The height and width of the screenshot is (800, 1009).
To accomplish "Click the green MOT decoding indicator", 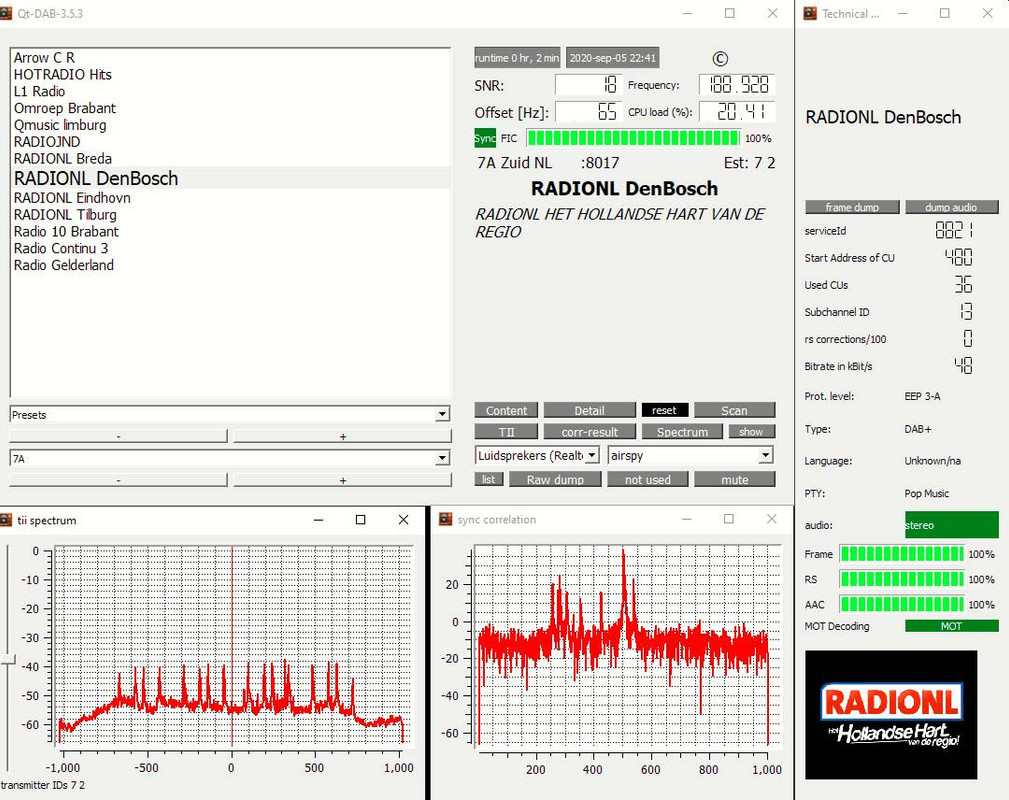I will pos(952,626).
